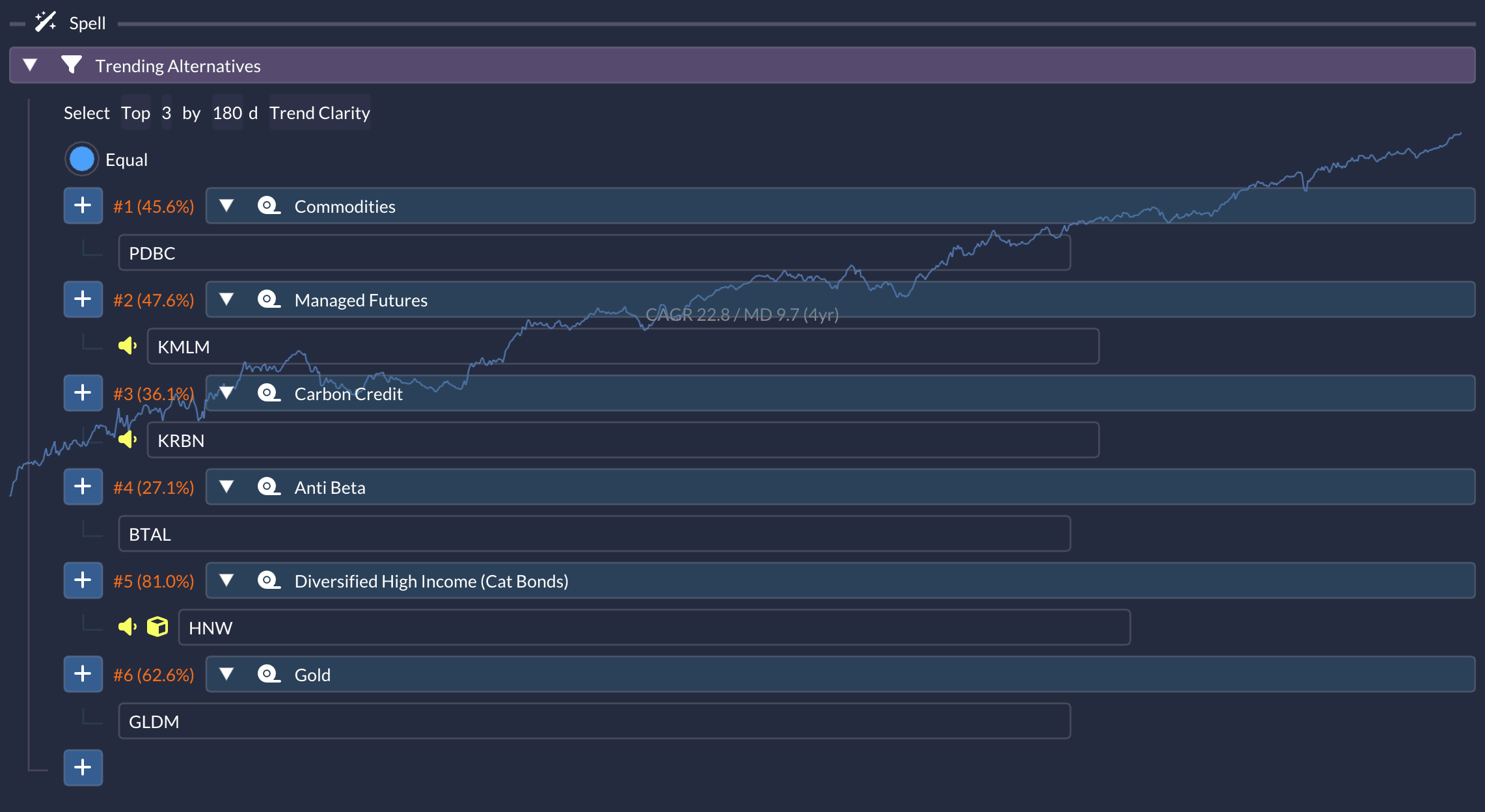Toggle the Top selection mode field
The width and height of the screenshot is (1485, 812).
coord(135,113)
